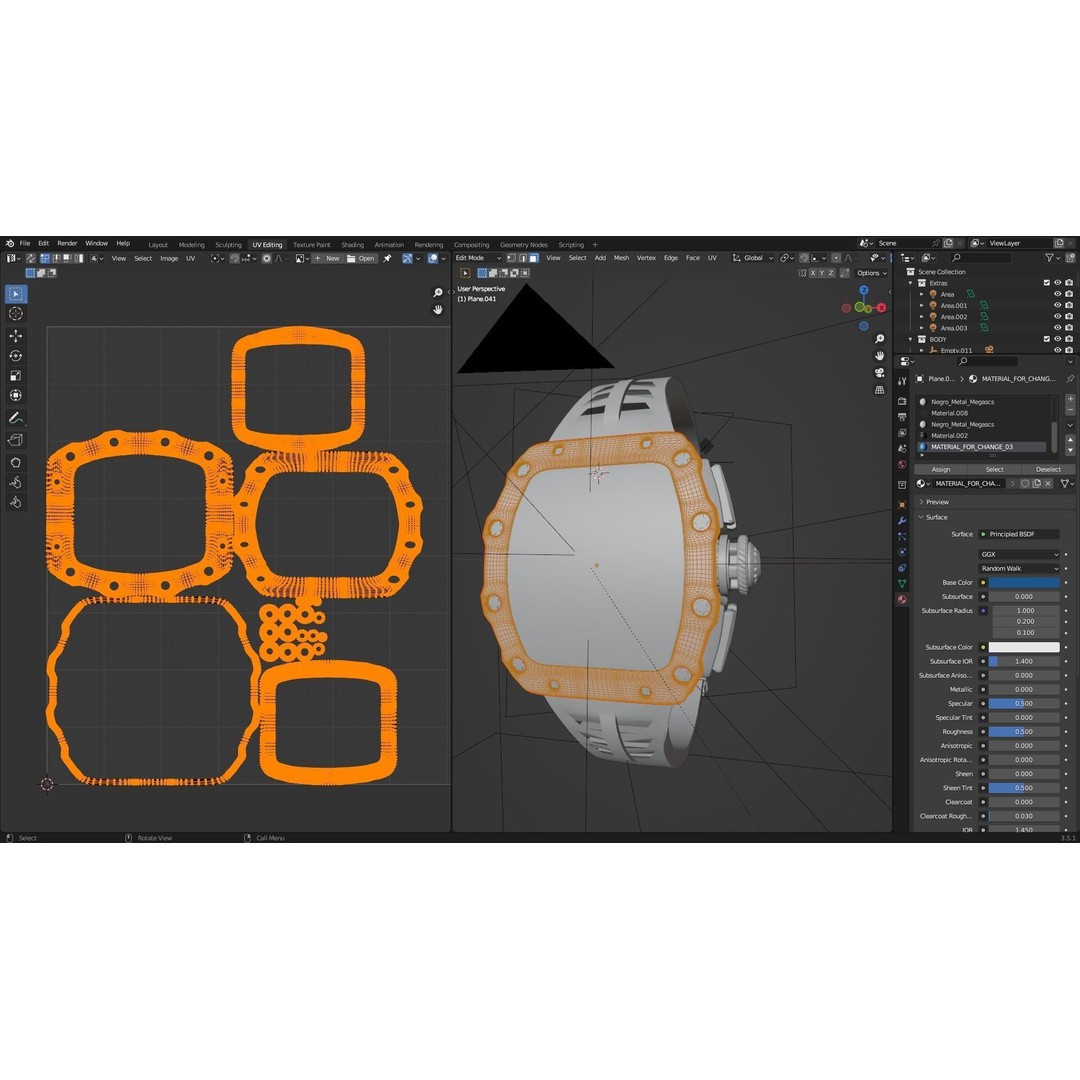The width and height of the screenshot is (1080, 1080).
Task: Switch to the Shading workspace tab
Action: 352,244
